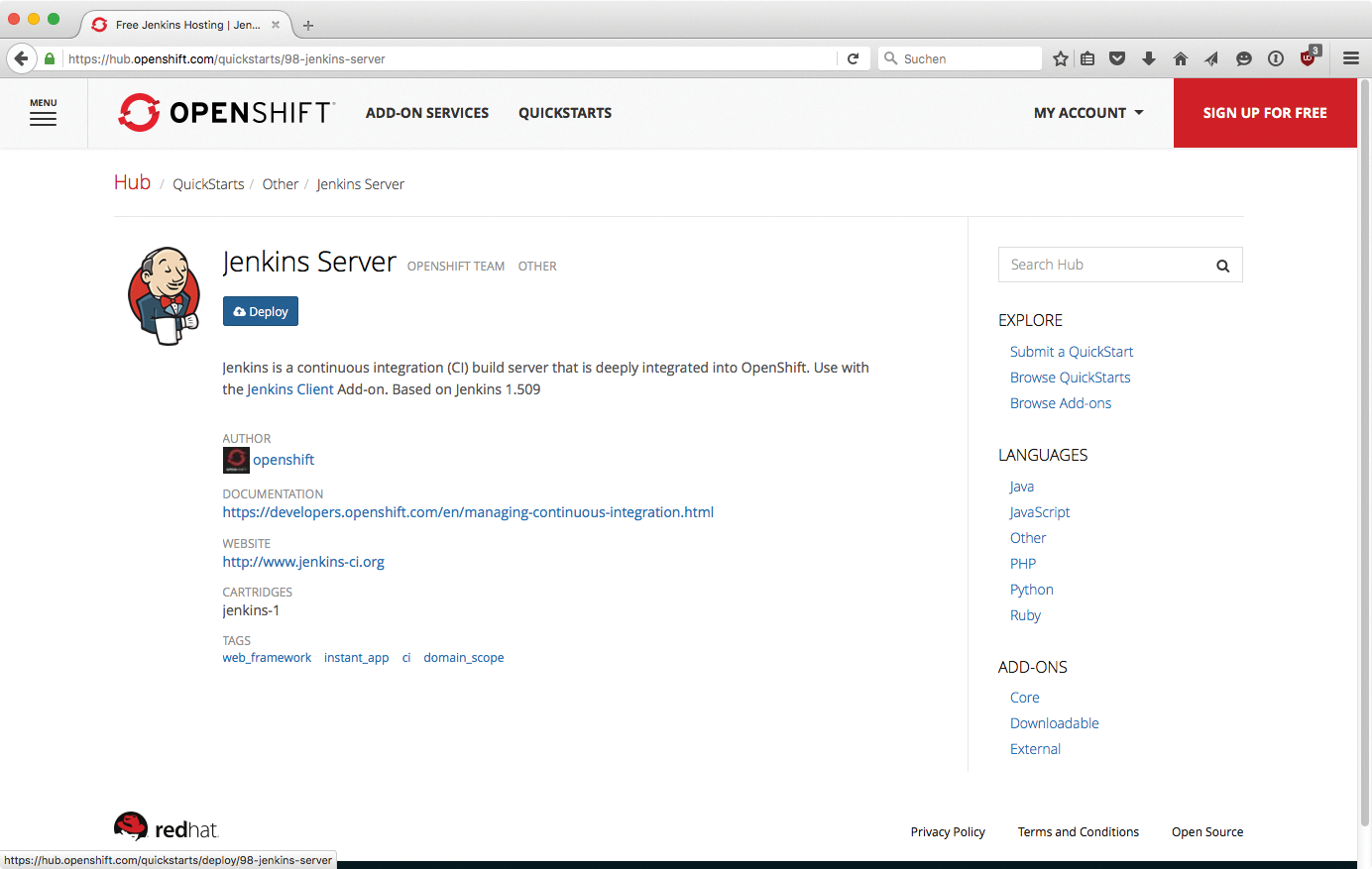Open the bookmarks list icon
This screenshot has height=869, width=1372.
(x=1087, y=58)
